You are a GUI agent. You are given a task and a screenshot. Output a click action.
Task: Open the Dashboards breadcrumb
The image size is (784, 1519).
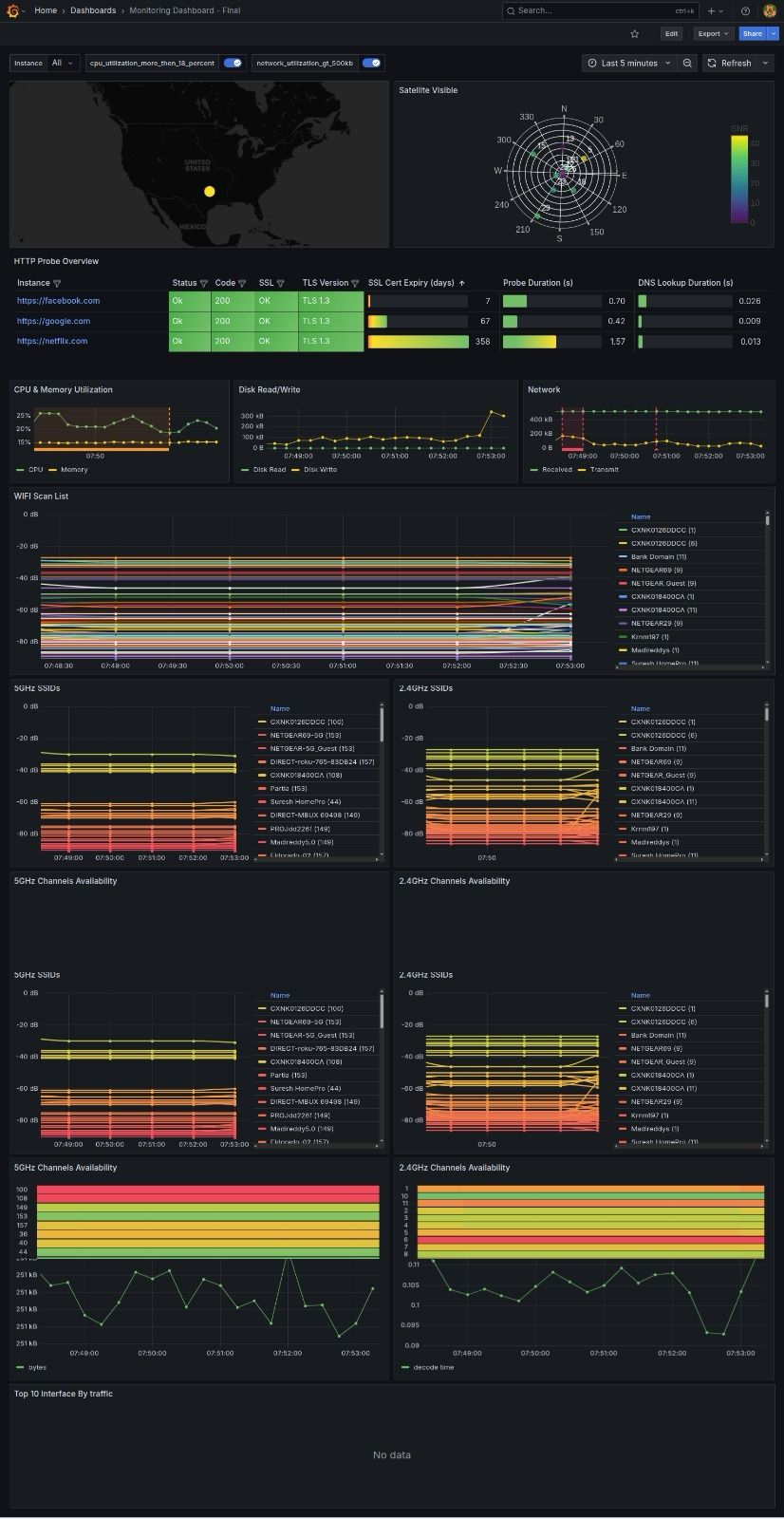click(93, 10)
